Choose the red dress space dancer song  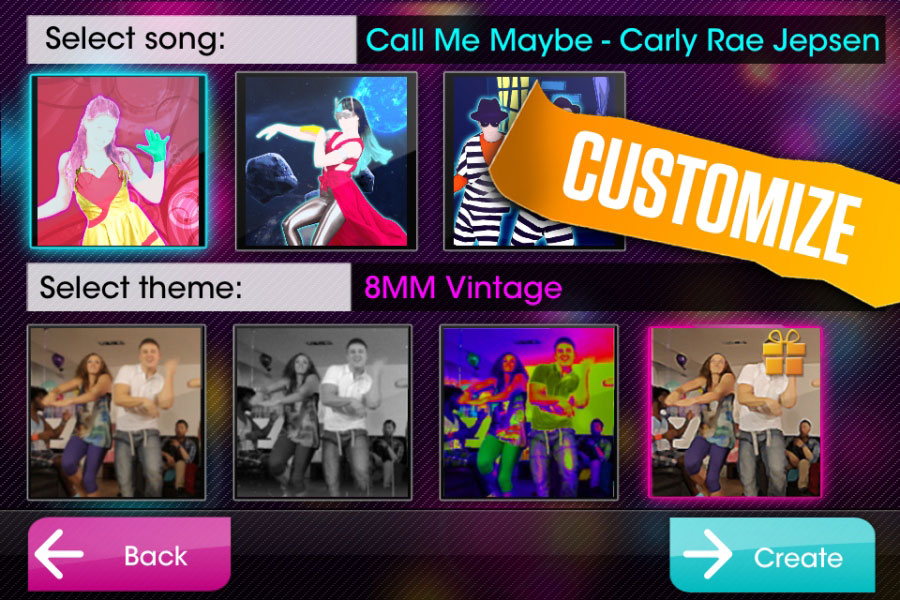click(326, 161)
